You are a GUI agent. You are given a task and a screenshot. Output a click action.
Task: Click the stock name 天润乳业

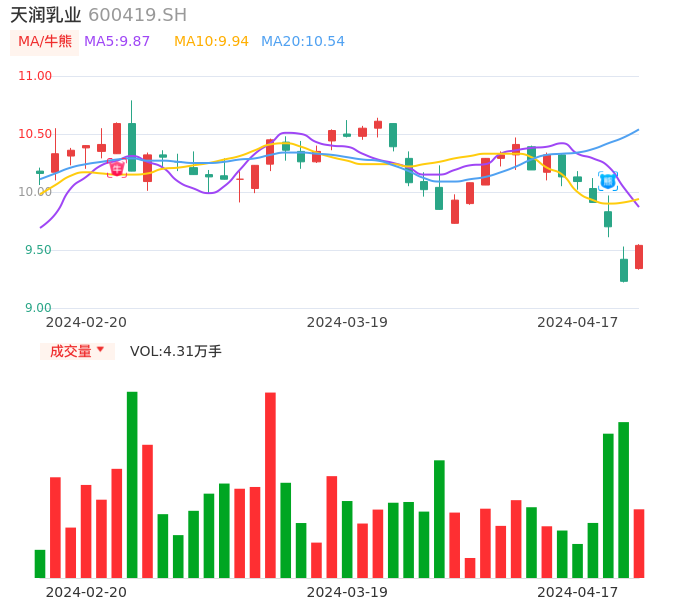45,15
